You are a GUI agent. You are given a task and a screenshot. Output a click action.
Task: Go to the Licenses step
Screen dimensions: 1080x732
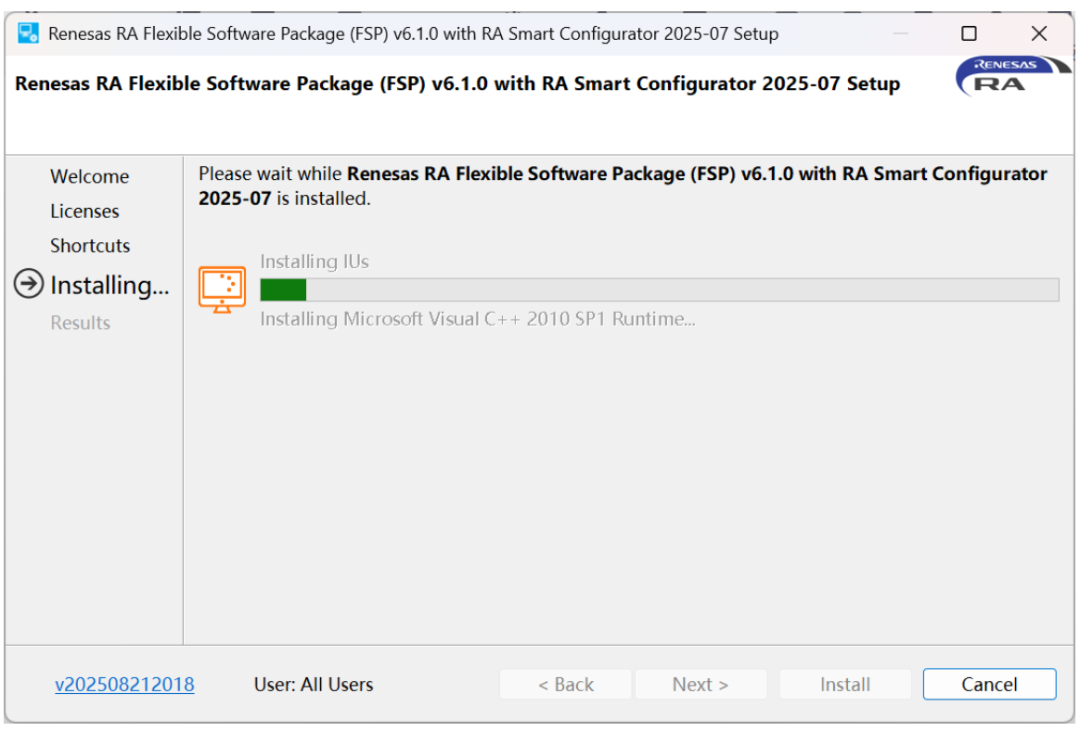[85, 212]
